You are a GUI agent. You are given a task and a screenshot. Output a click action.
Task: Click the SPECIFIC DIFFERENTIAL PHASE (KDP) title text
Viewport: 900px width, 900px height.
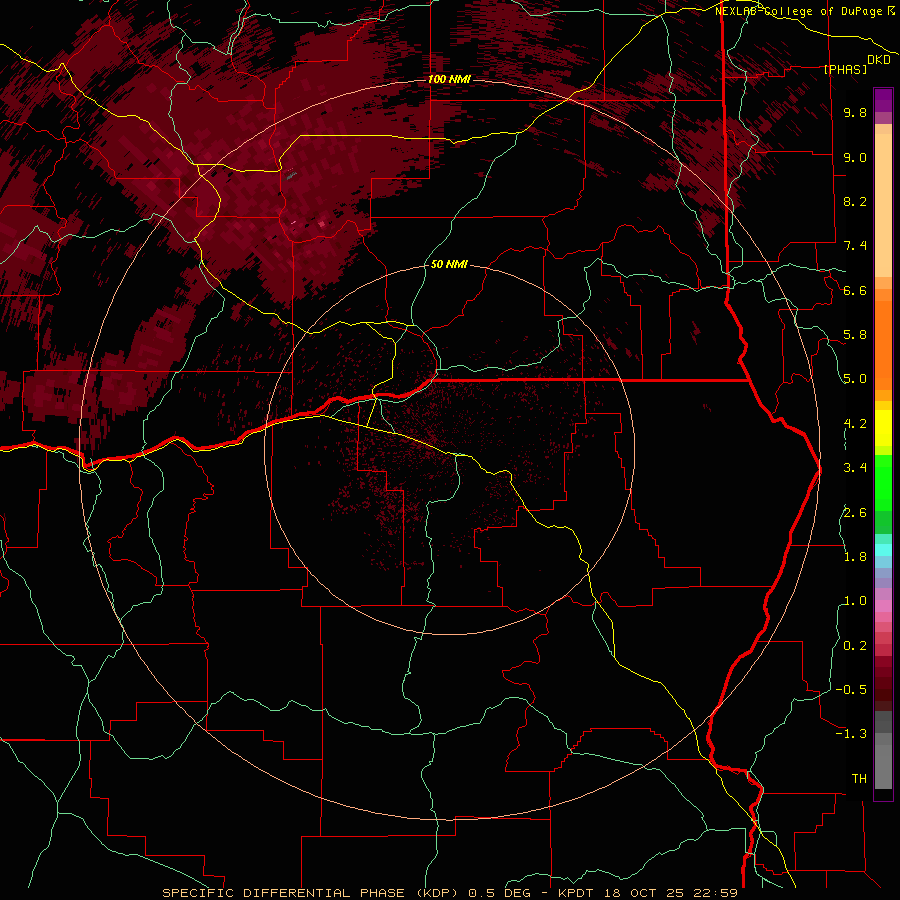tap(313, 893)
